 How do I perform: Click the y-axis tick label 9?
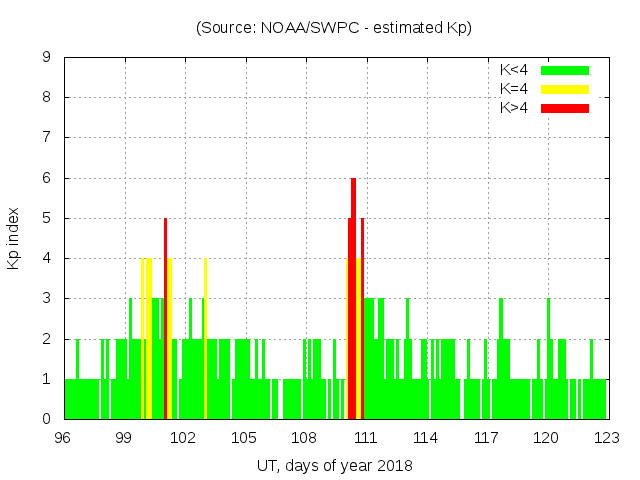coord(46,58)
